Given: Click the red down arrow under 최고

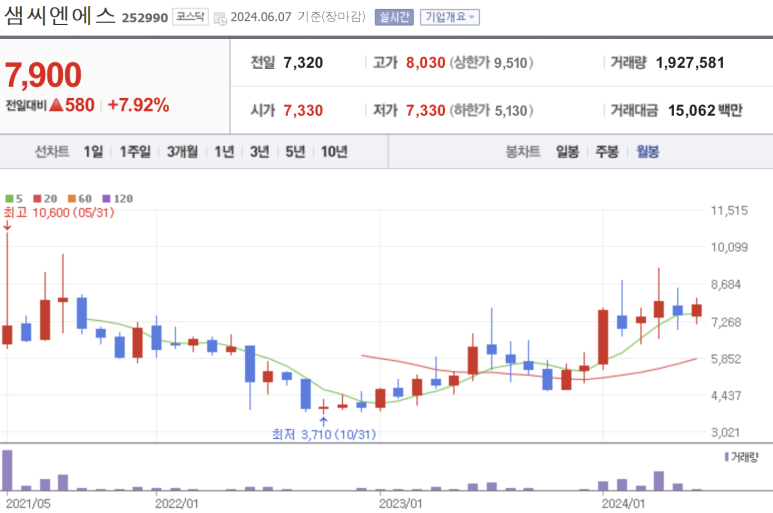Looking at the screenshot, I should 7,225.
